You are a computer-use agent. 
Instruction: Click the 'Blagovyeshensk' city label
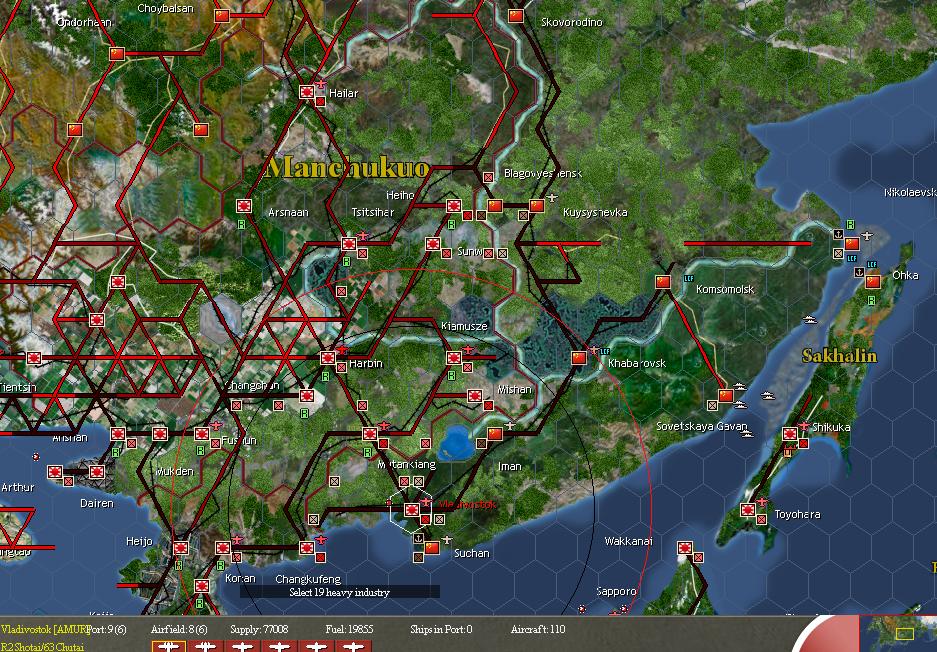tap(543, 173)
